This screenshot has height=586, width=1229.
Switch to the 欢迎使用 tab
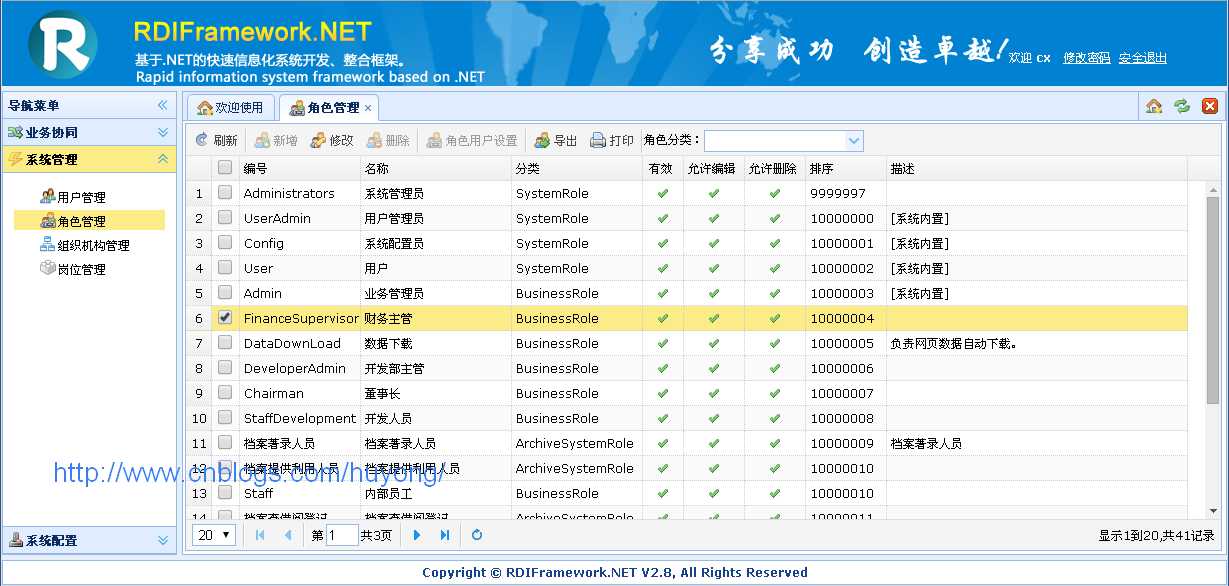(230, 108)
